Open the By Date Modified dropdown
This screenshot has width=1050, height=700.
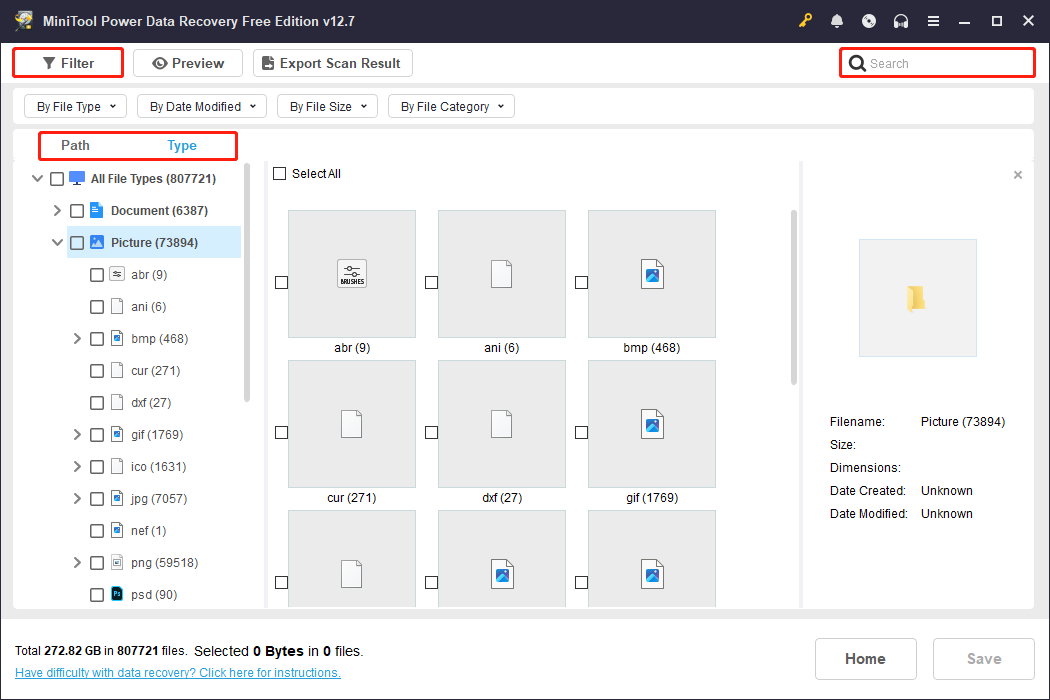point(201,106)
